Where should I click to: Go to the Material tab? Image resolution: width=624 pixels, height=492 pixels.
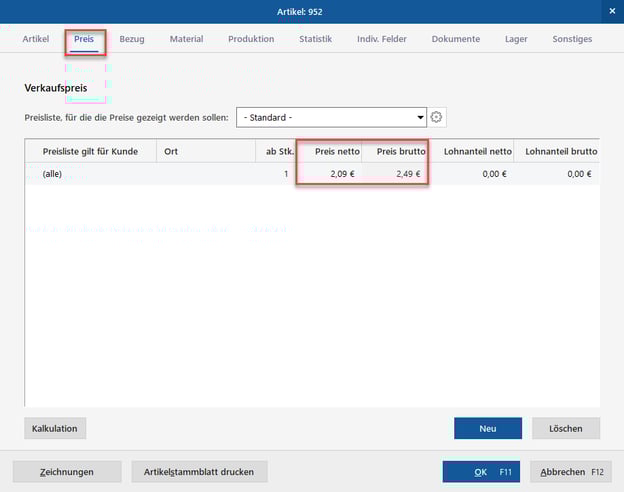pos(186,39)
